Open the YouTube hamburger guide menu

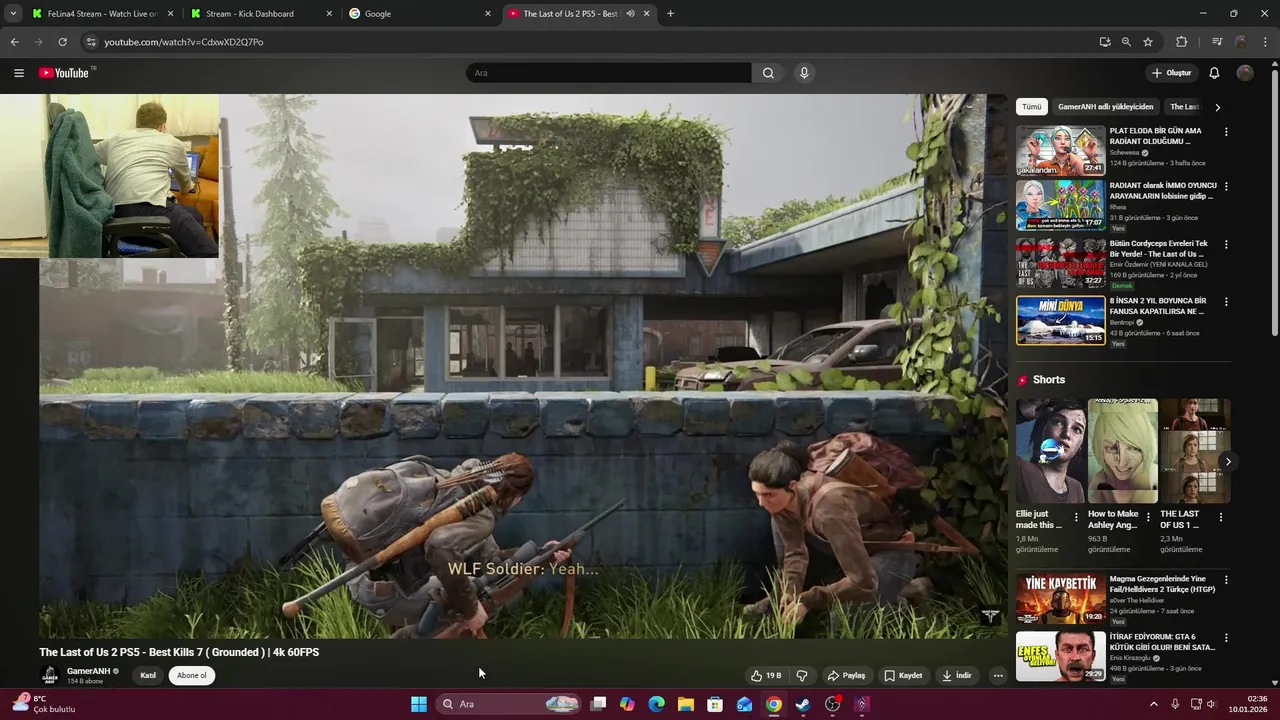point(19,73)
